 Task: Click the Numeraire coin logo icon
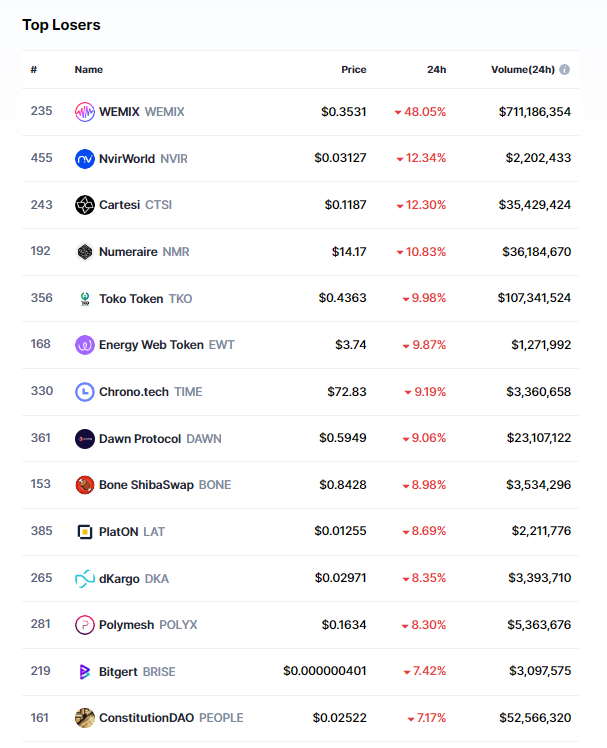85,252
